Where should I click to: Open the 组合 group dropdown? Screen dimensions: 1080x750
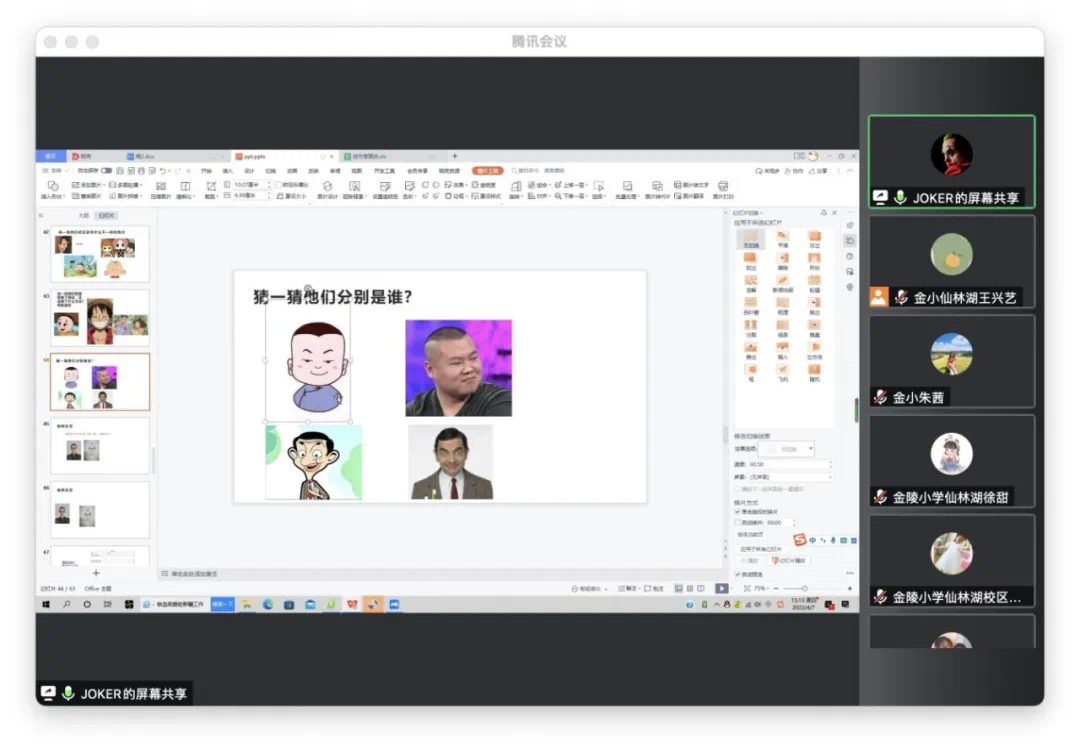click(x=540, y=185)
